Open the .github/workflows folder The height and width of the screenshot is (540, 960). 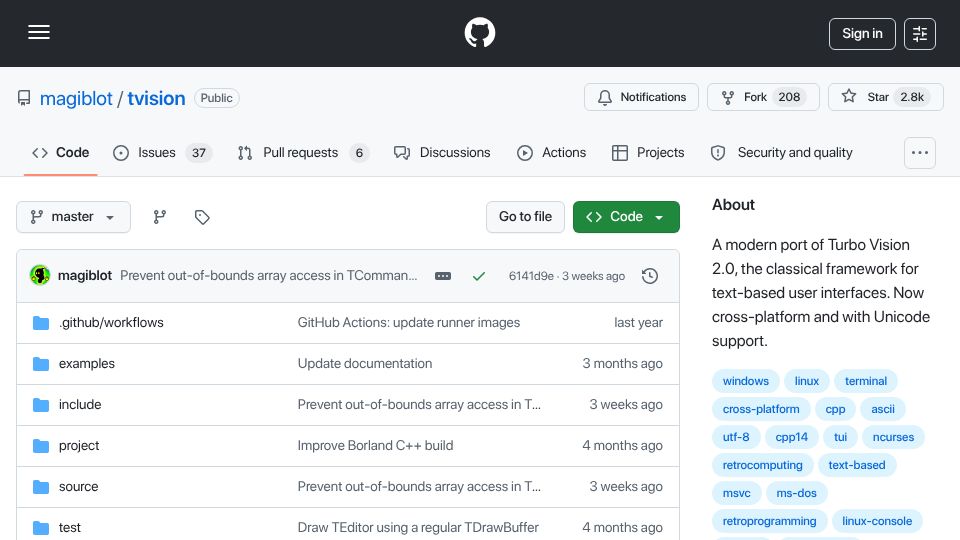(x=111, y=323)
